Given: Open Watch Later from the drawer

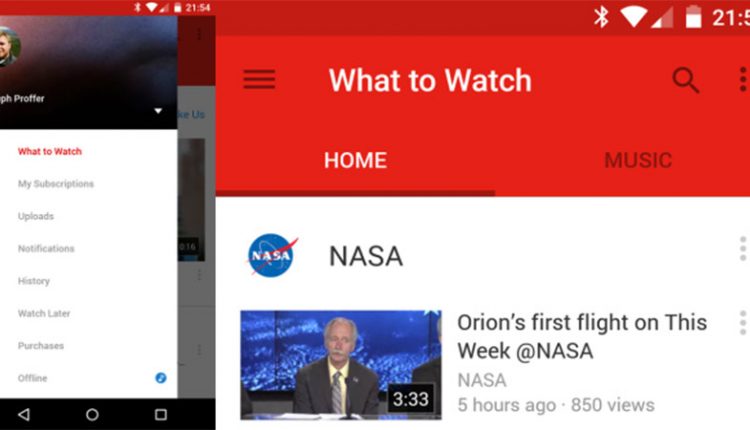Looking at the screenshot, I should click(x=44, y=313).
